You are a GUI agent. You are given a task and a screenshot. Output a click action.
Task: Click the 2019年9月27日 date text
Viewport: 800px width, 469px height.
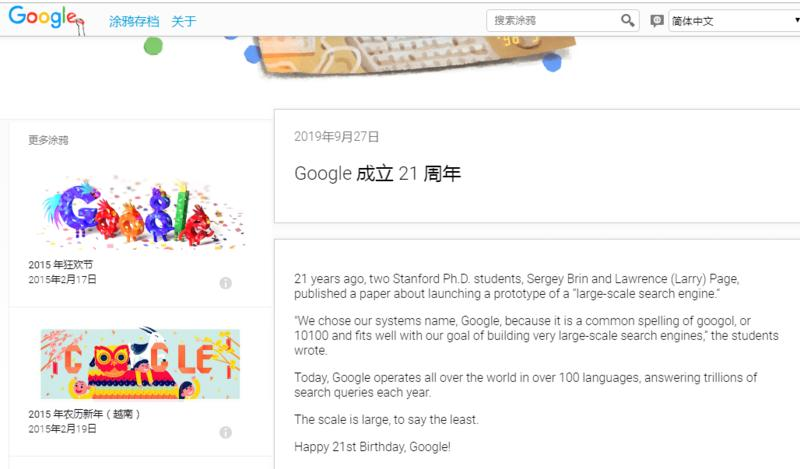point(336,137)
